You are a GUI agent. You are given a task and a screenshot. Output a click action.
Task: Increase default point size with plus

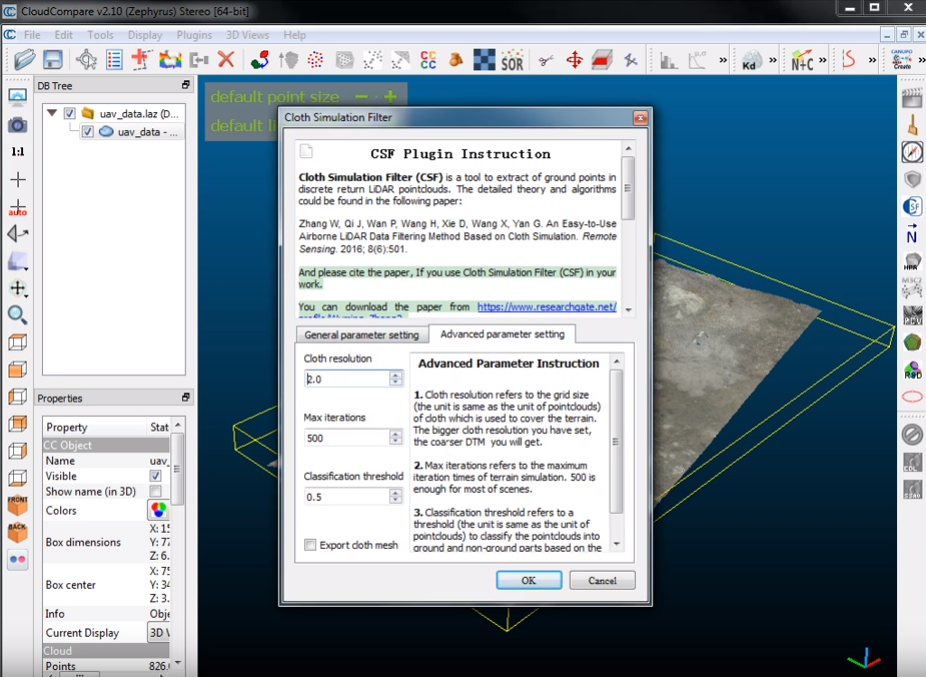[390, 96]
